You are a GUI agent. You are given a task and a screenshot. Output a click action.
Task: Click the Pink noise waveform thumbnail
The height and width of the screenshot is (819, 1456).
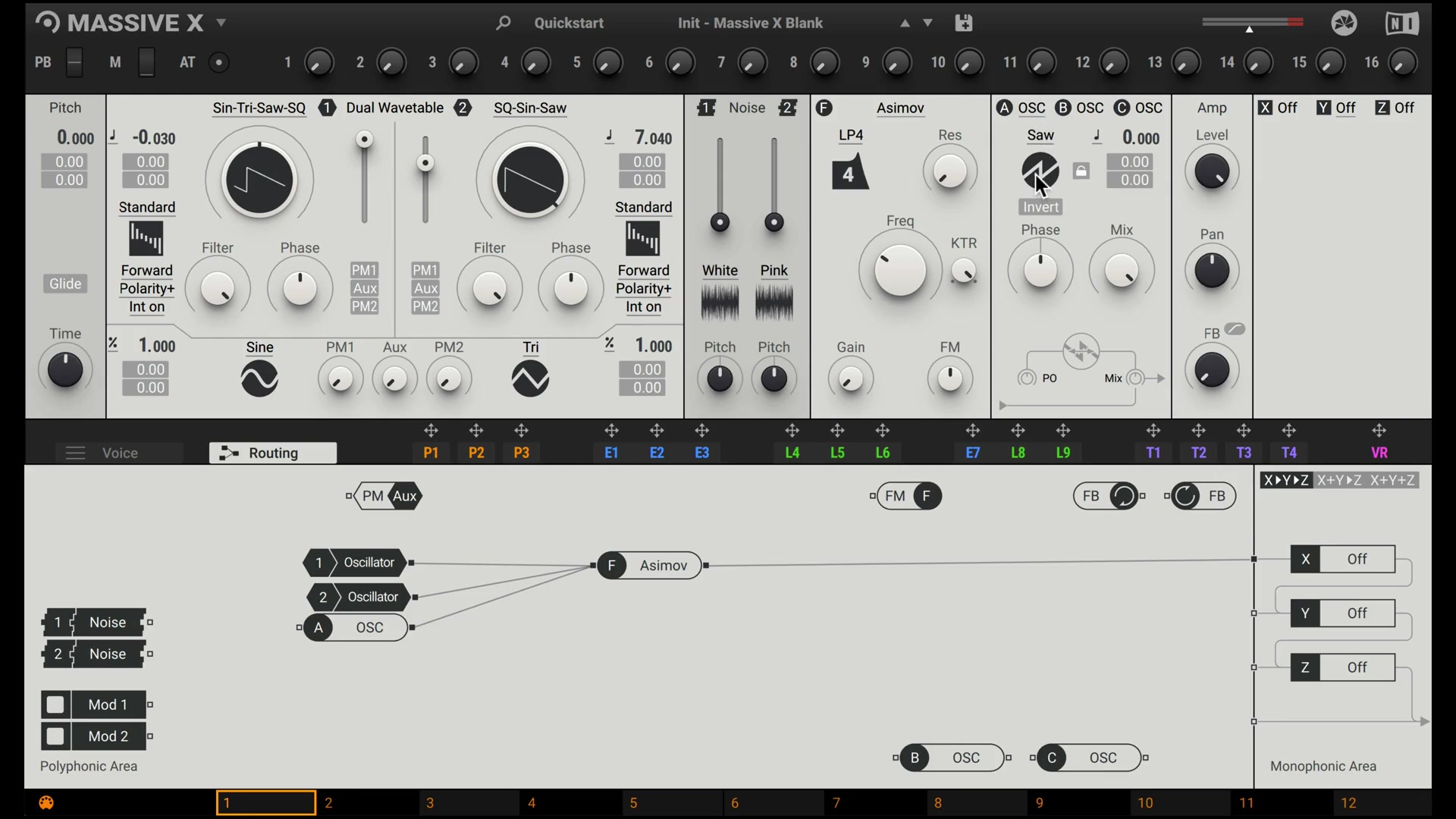(x=774, y=303)
